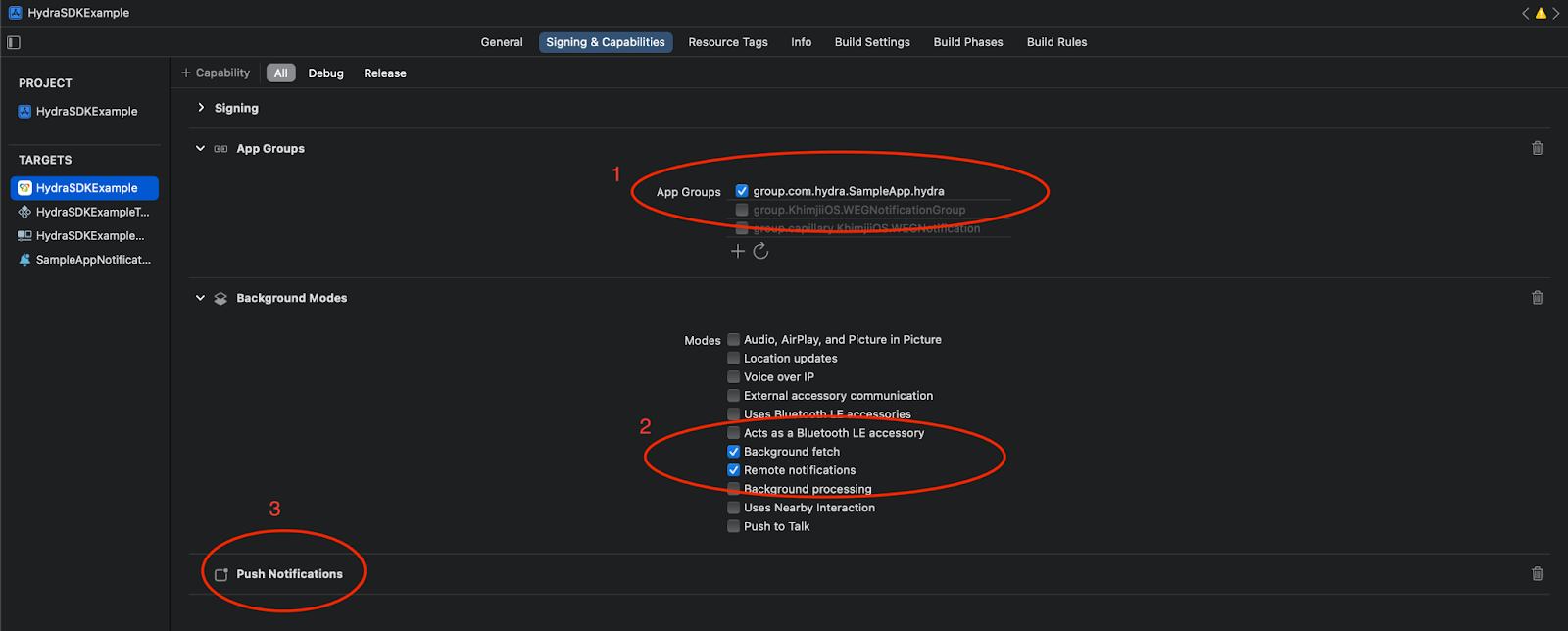Toggle the navigator sidebar panel icon
The height and width of the screenshot is (631, 1568).
(14, 42)
